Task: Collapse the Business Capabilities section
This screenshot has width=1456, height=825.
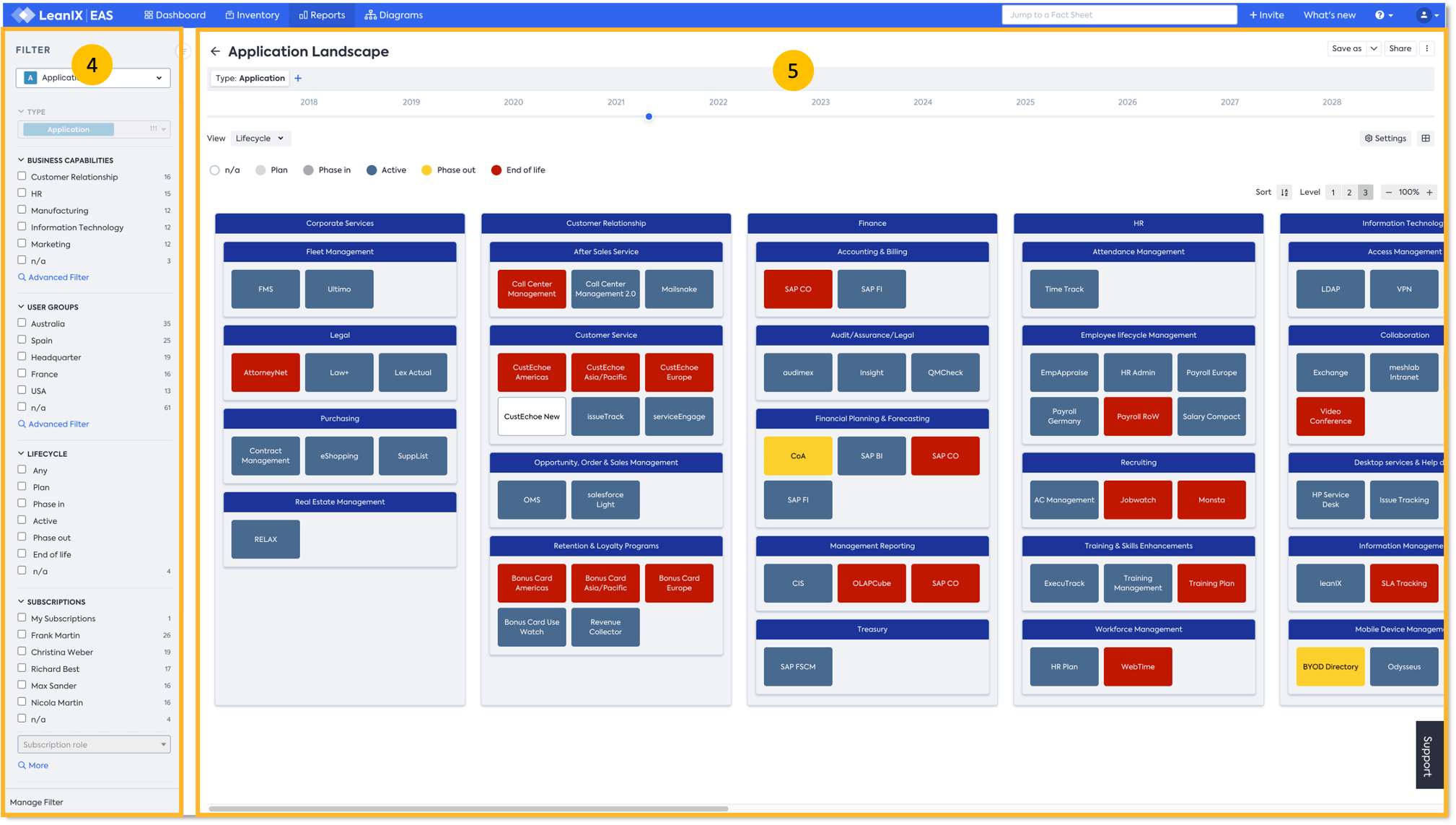Action: click(21, 160)
